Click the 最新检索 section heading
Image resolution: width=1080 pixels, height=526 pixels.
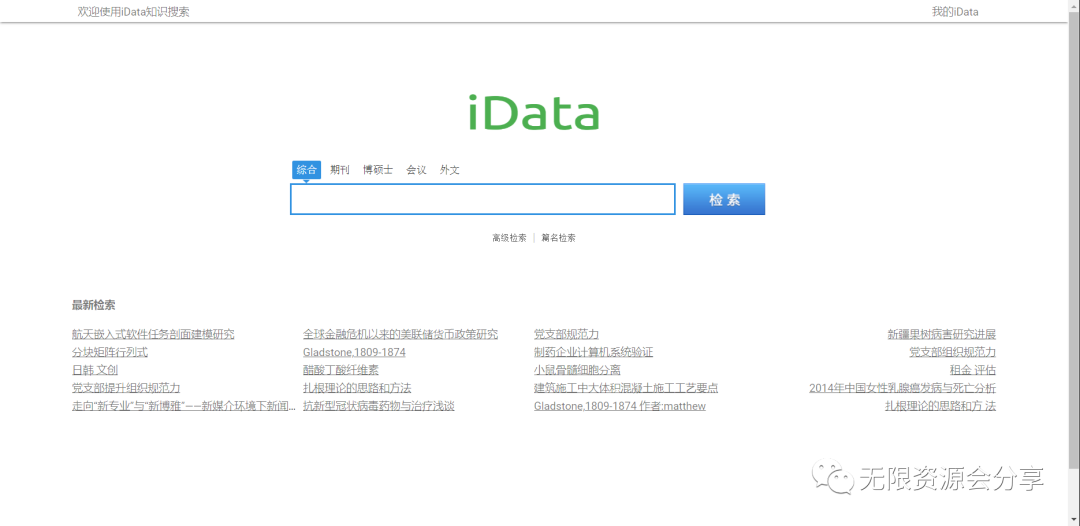(94, 306)
